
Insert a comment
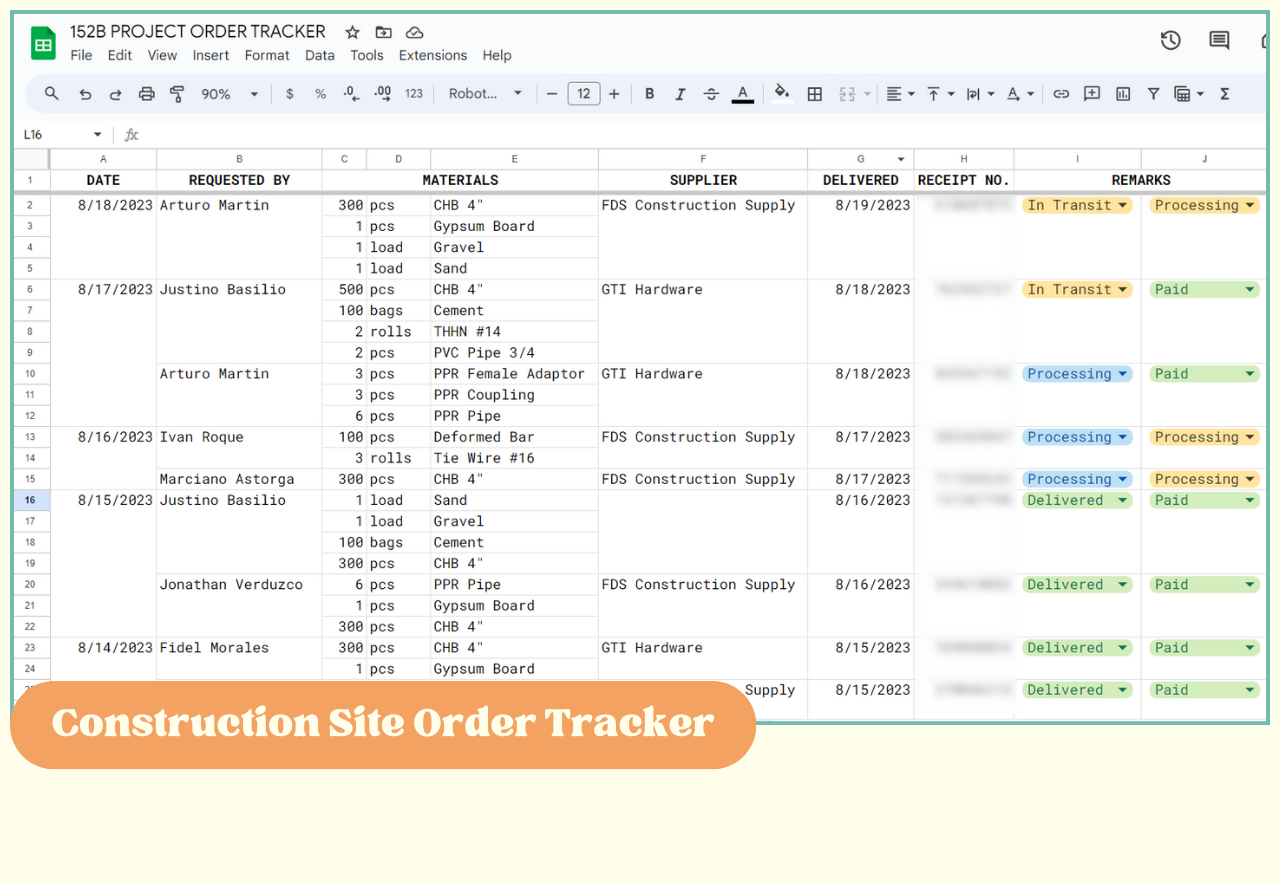(1092, 94)
